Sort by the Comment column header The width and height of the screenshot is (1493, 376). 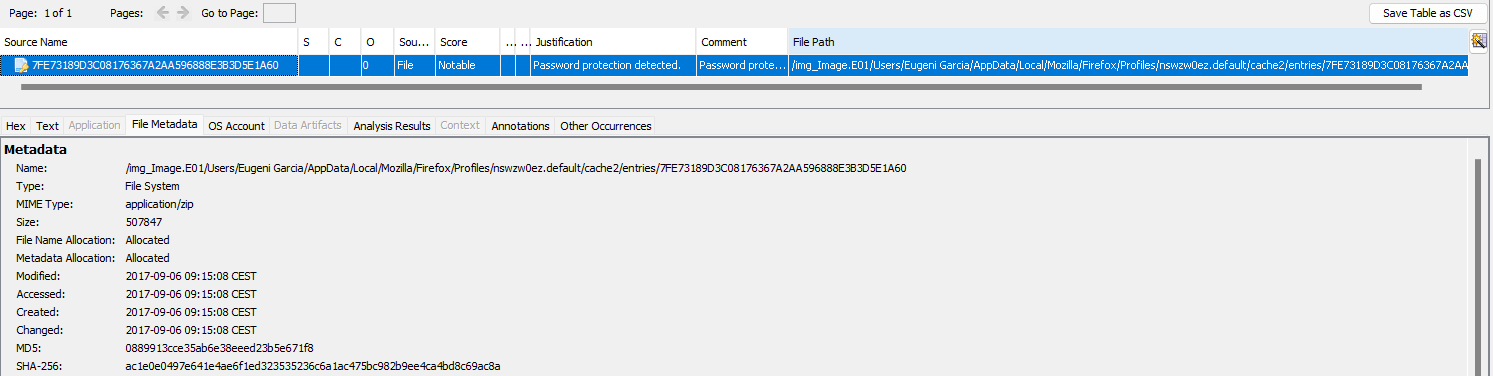click(742, 42)
